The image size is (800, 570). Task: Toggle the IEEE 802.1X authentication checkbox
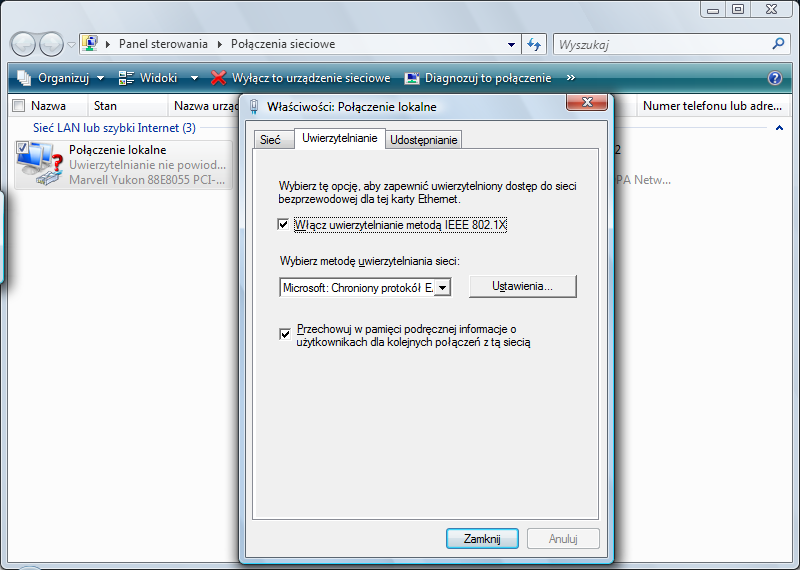click(284, 225)
